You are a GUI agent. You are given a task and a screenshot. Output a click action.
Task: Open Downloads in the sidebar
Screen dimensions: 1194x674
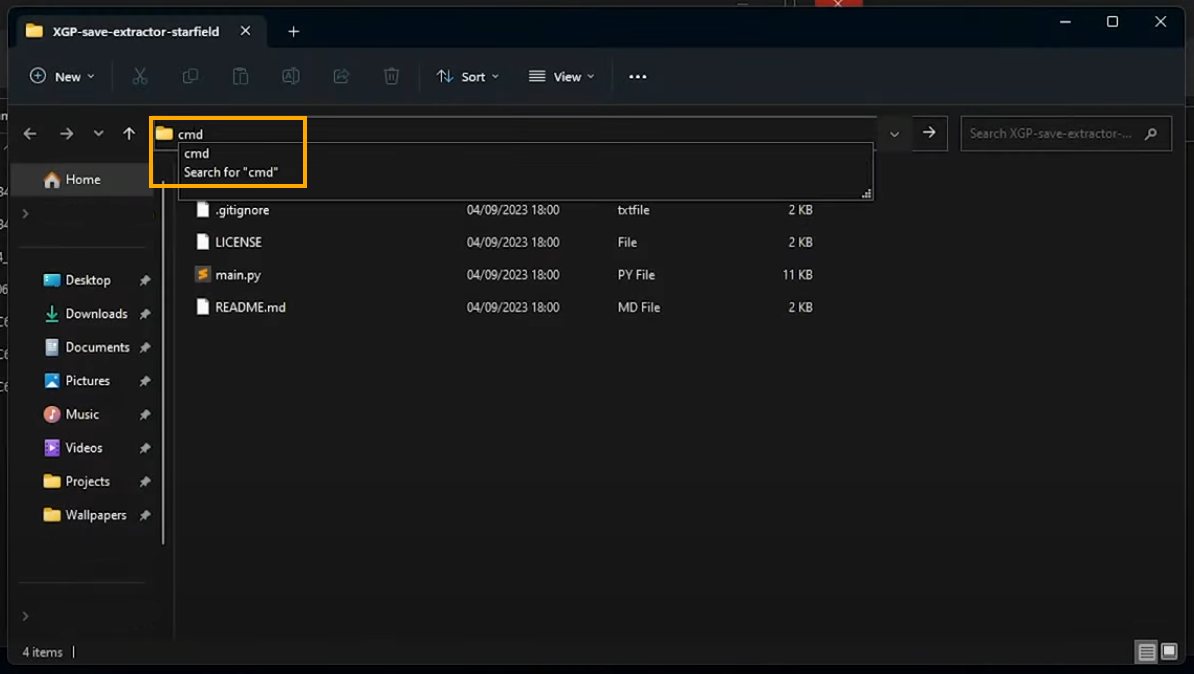(x=96, y=314)
